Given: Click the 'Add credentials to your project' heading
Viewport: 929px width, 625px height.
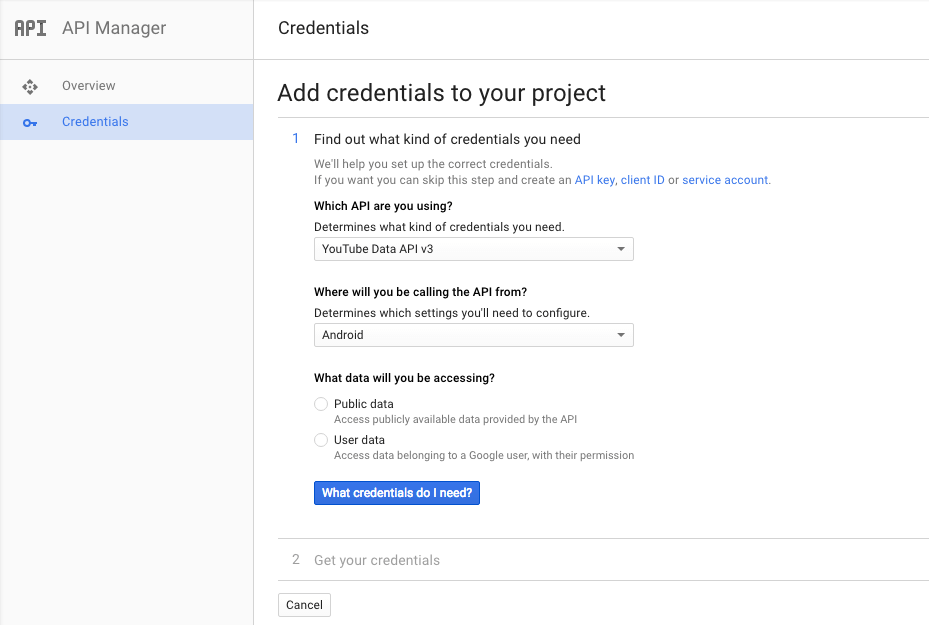Looking at the screenshot, I should [441, 93].
